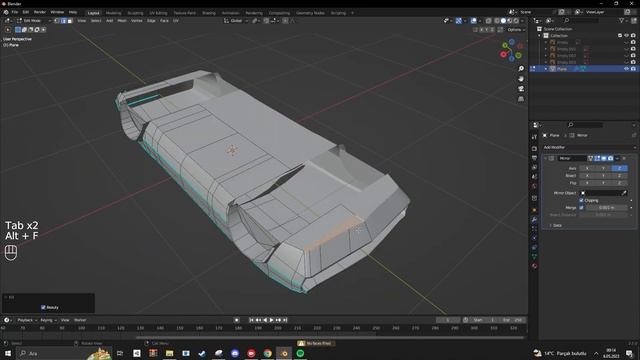Open Chrome from the taskbar
The height and width of the screenshot is (360, 640).
(x=267, y=353)
